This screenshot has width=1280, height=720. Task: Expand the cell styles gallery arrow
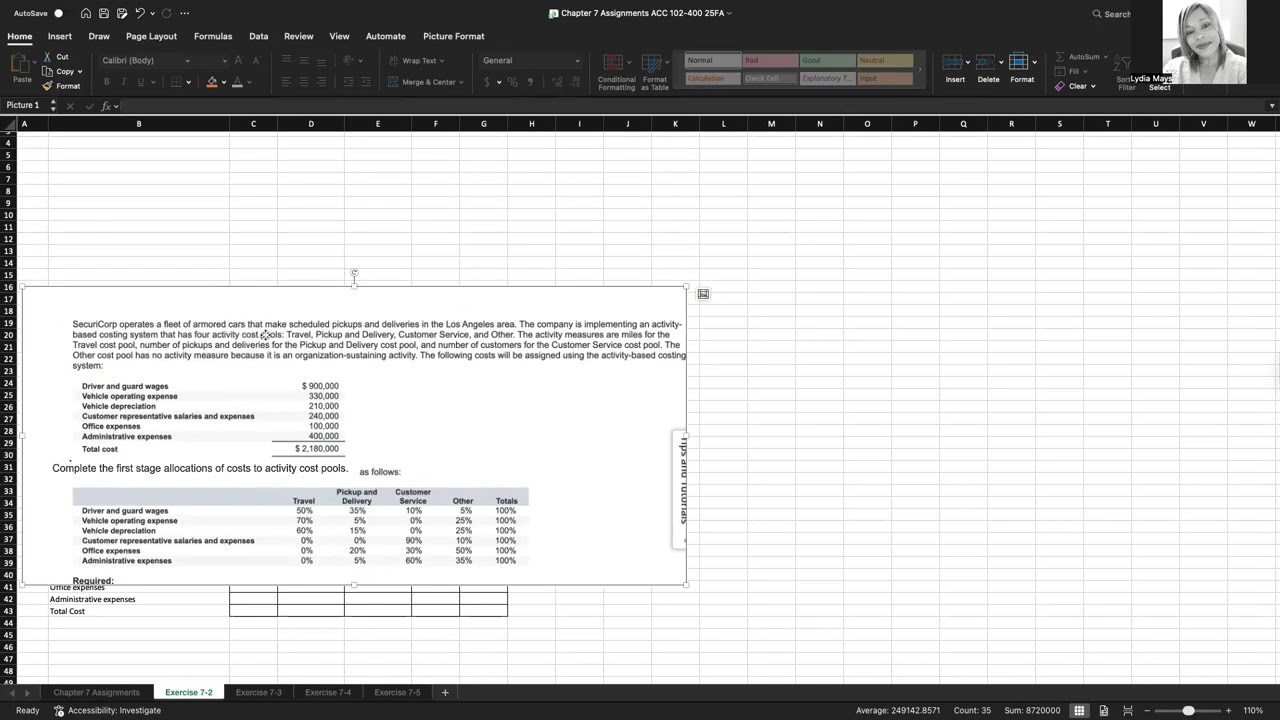coord(920,70)
